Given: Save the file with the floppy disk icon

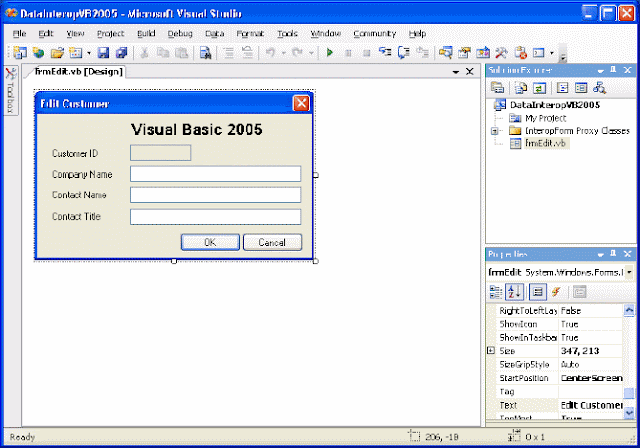Looking at the screenshot, I should [103, 53].
